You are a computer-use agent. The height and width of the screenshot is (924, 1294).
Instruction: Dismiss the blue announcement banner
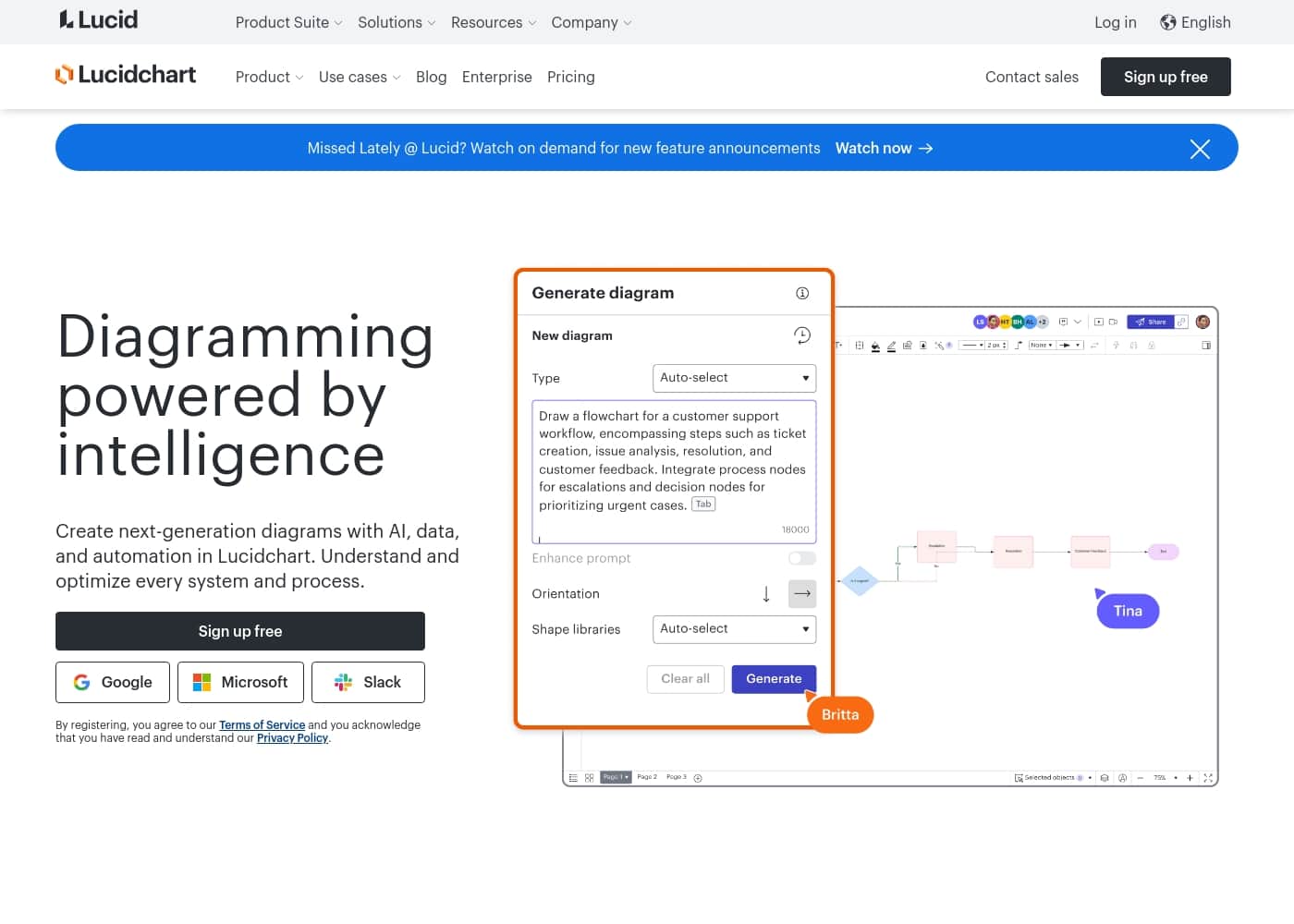pyautogui.click(x=1200, y=149)
